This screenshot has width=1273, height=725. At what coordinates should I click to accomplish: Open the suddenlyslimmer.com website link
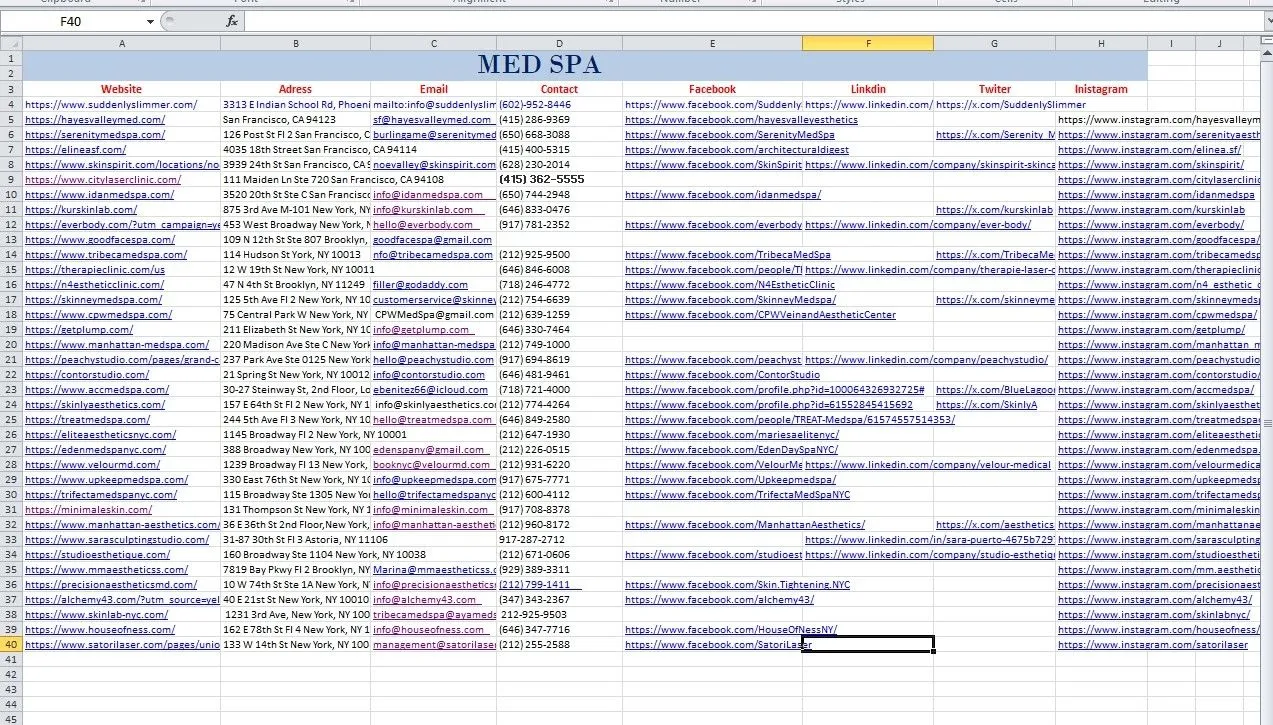point(111,104)
